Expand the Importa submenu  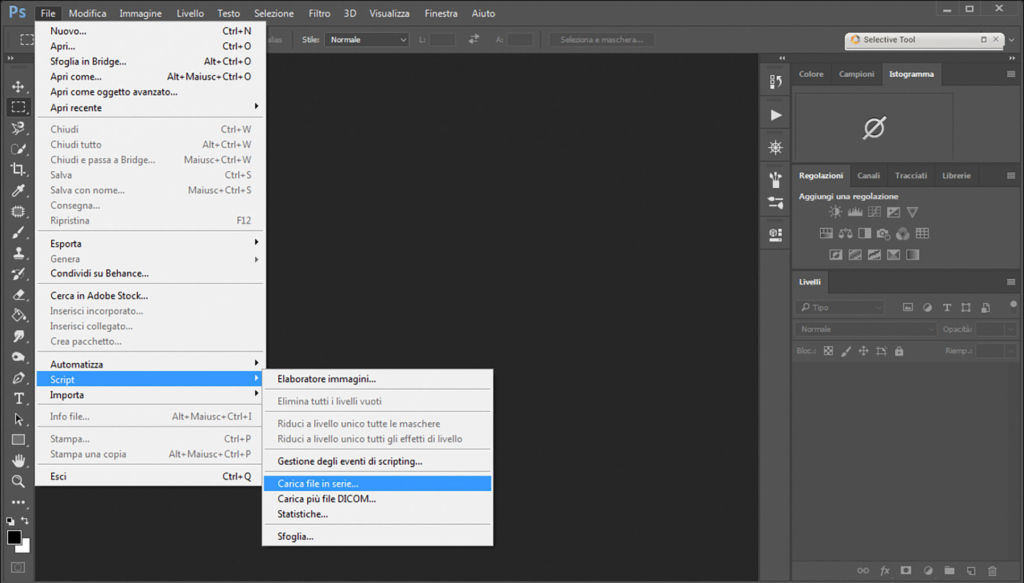click(x=150, y=395)
